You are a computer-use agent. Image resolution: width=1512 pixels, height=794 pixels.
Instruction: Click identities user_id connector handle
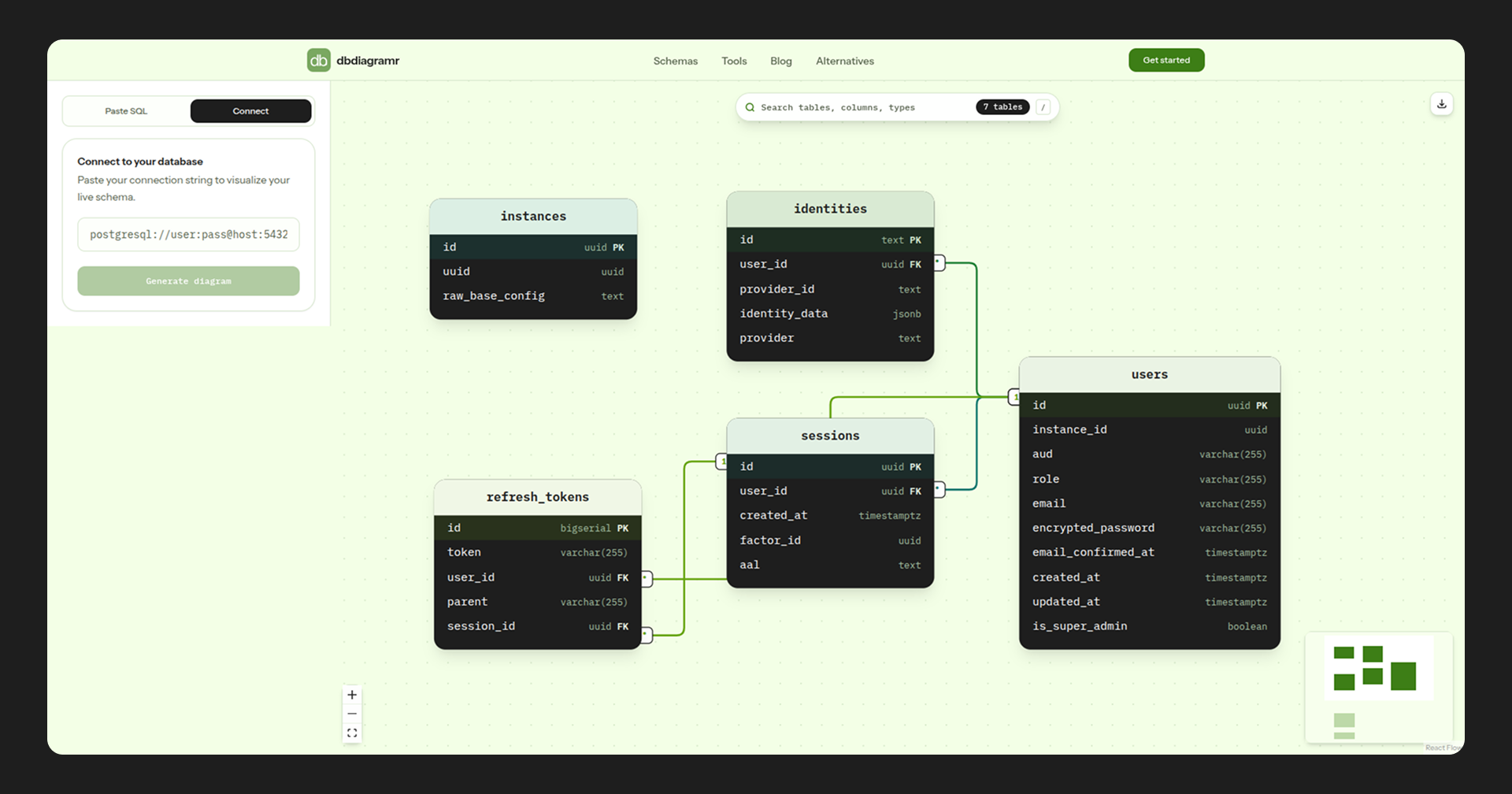click(x=939, y=263)
